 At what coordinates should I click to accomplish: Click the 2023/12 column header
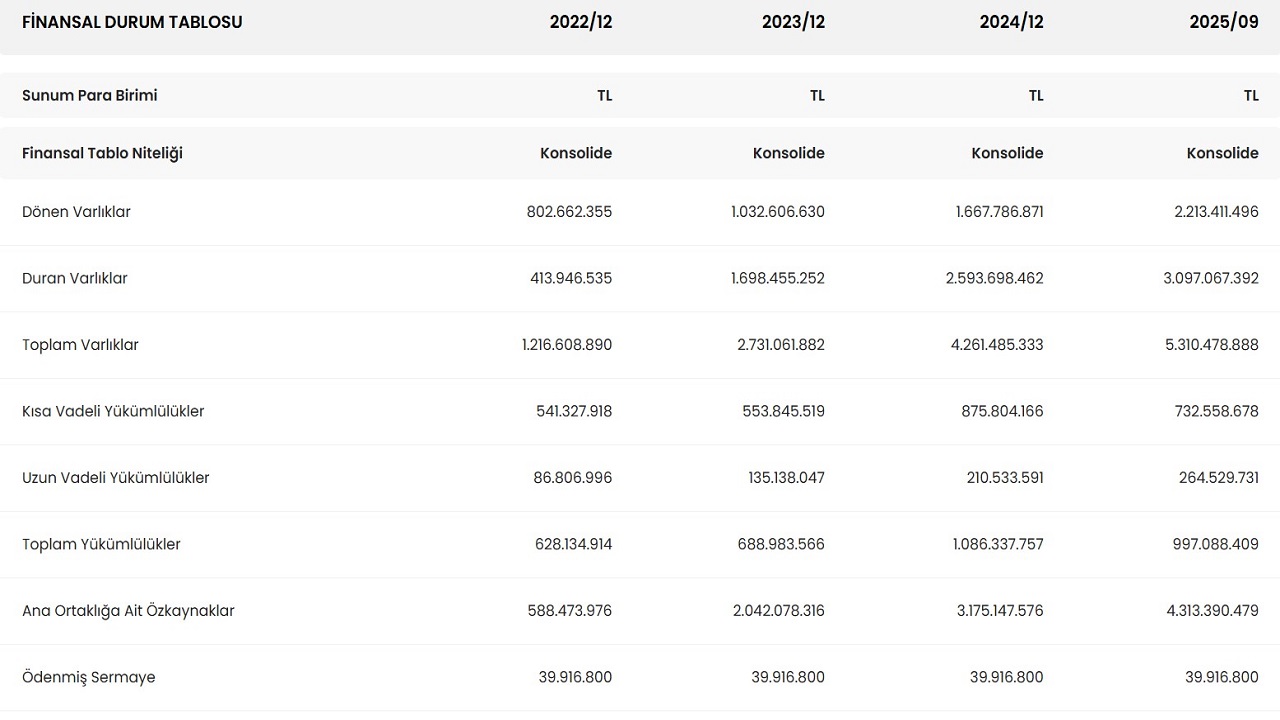[x=793, y=22]
